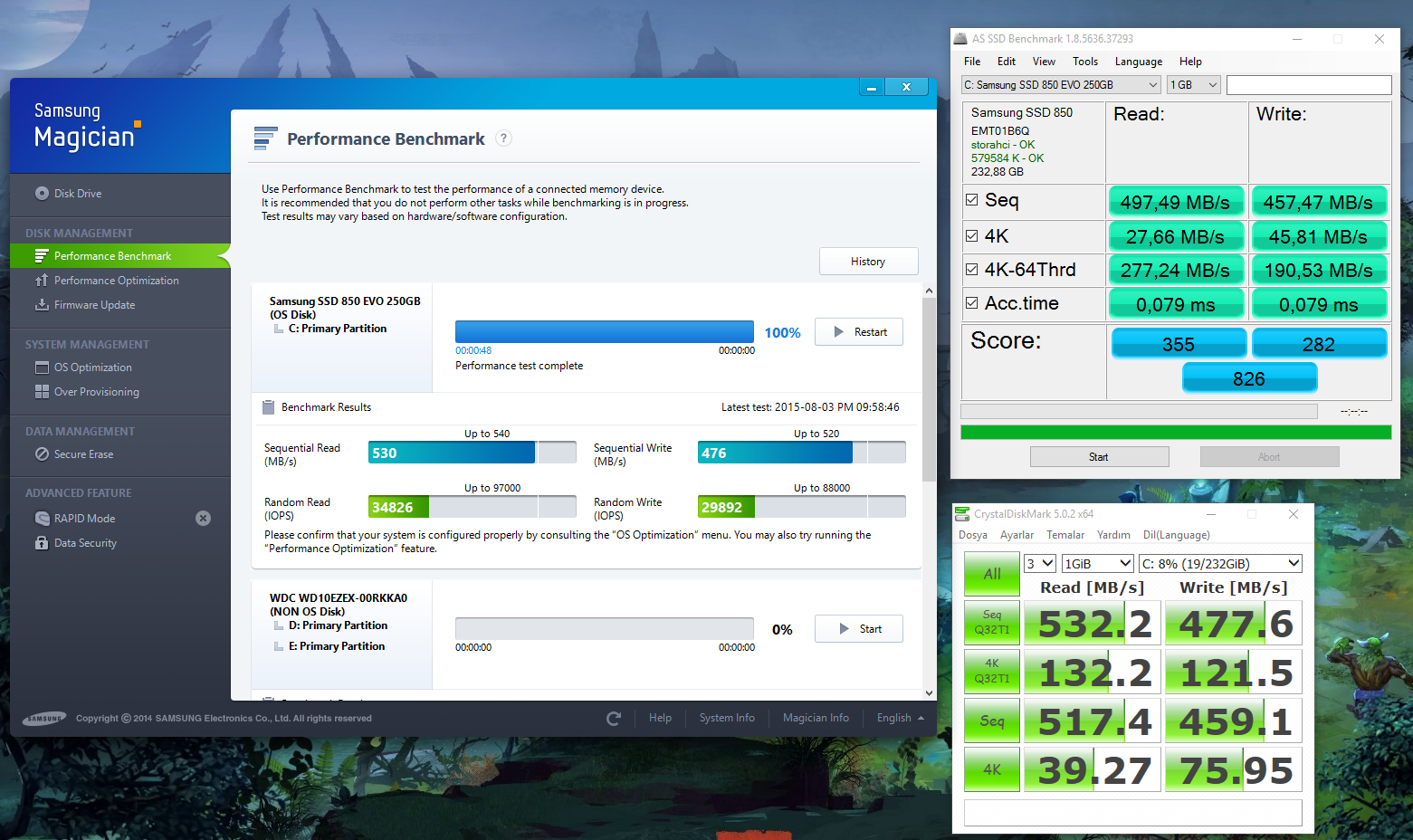
Task: Open the benchmark History
Action: point(869,262)
